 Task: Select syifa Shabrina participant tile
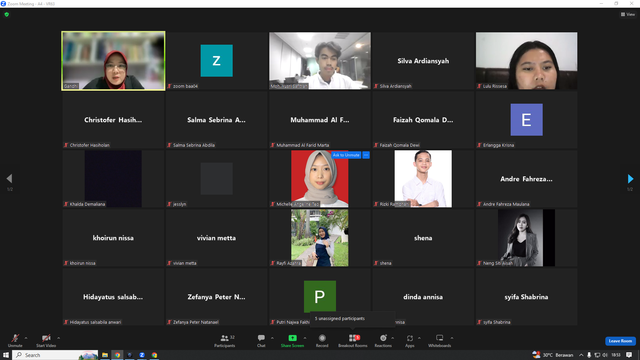click(x=527, y=297)
